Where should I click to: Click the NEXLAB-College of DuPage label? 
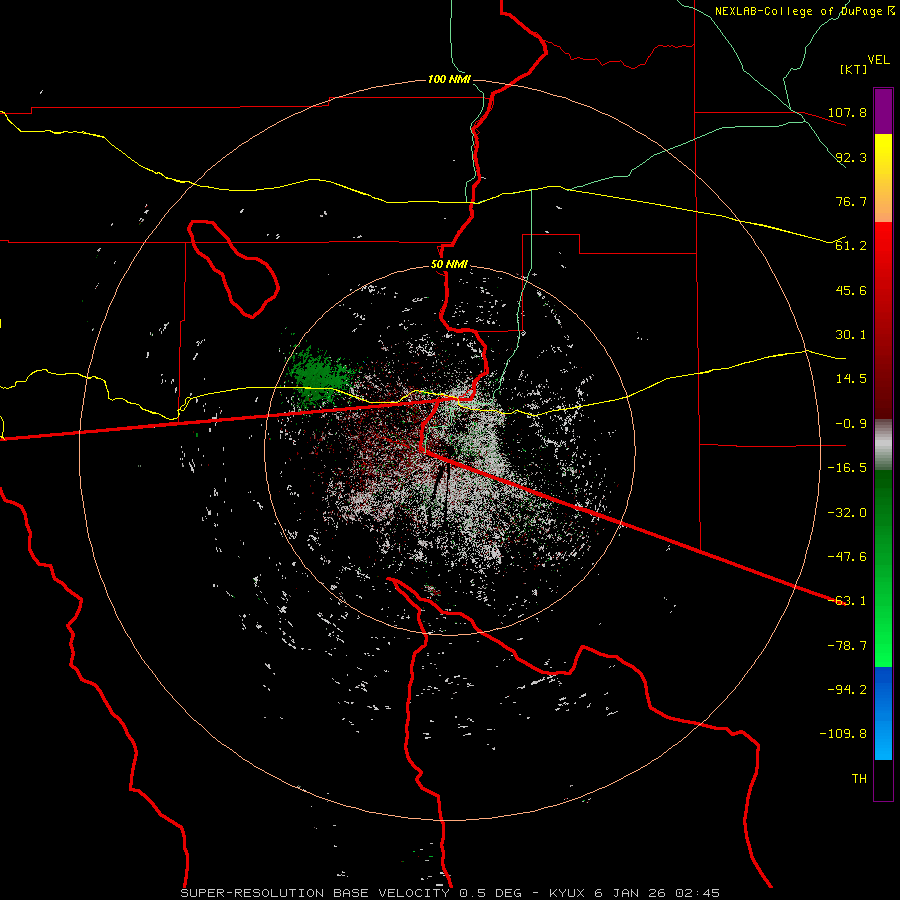(x=804, y=11)
